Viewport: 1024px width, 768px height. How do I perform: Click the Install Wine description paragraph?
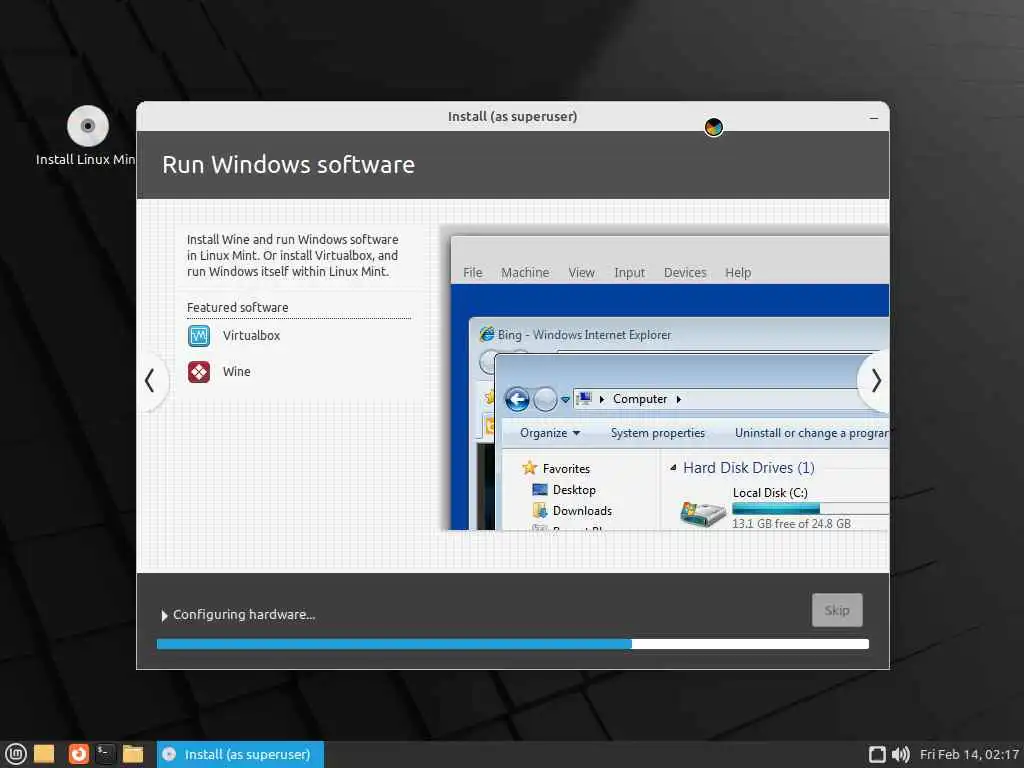coord(293,255)
